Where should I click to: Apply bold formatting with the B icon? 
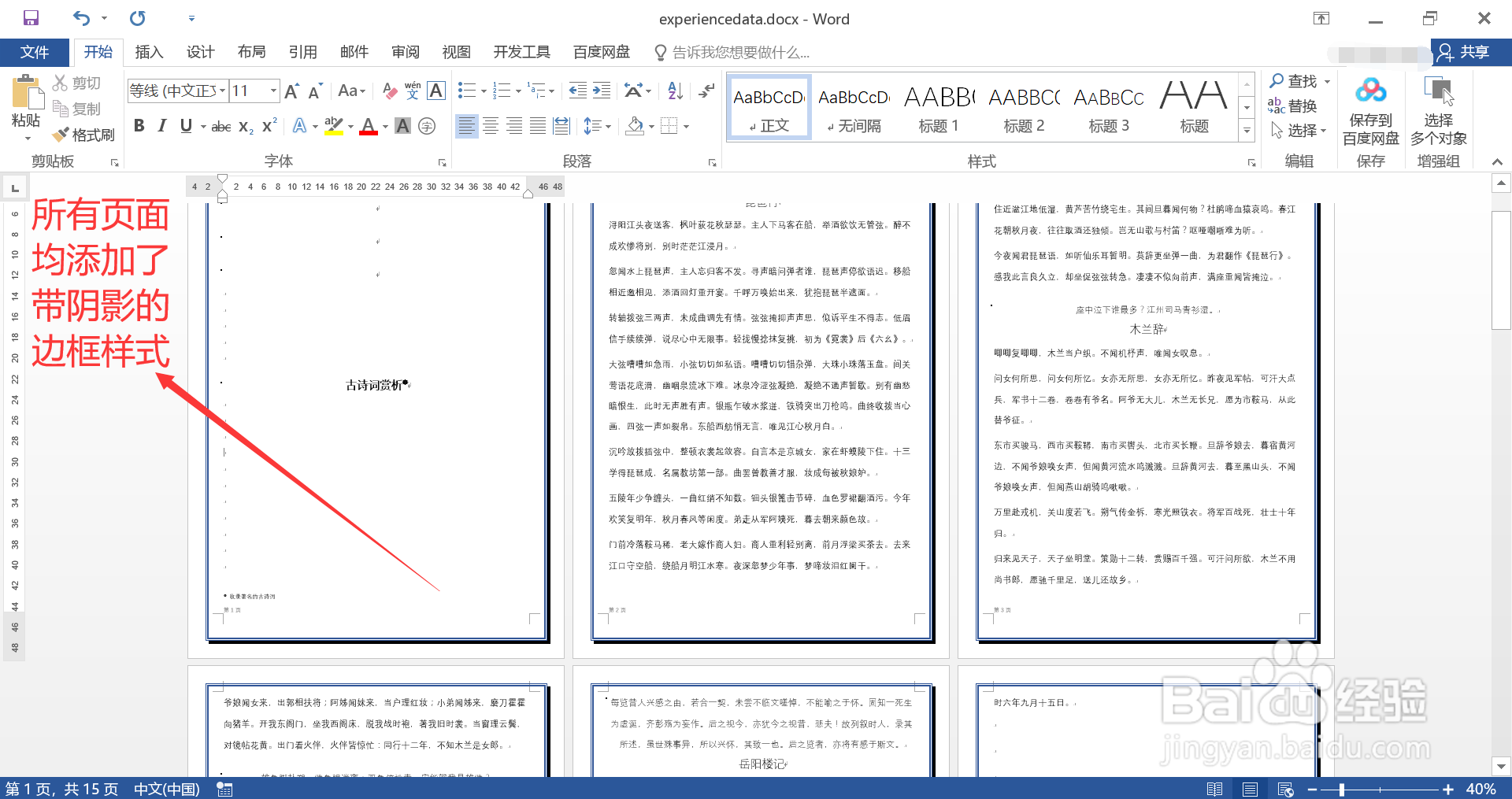click(139, 125)
